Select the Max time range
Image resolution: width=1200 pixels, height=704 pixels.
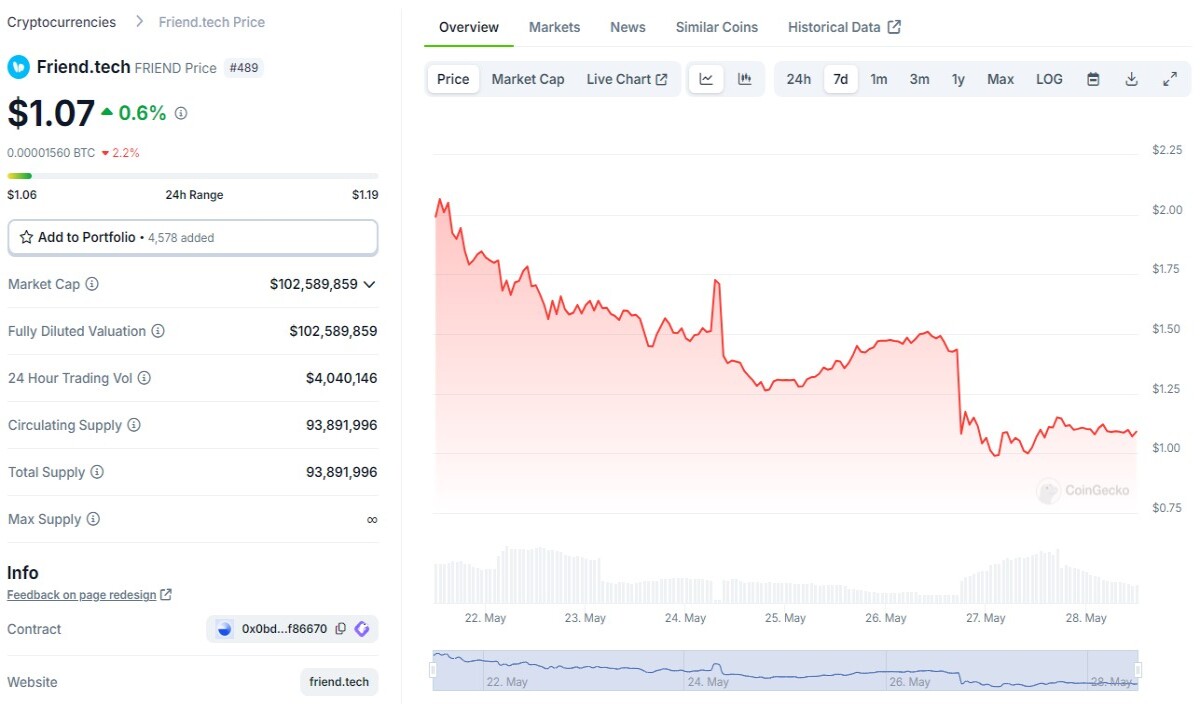click(x=1000, y=79)
